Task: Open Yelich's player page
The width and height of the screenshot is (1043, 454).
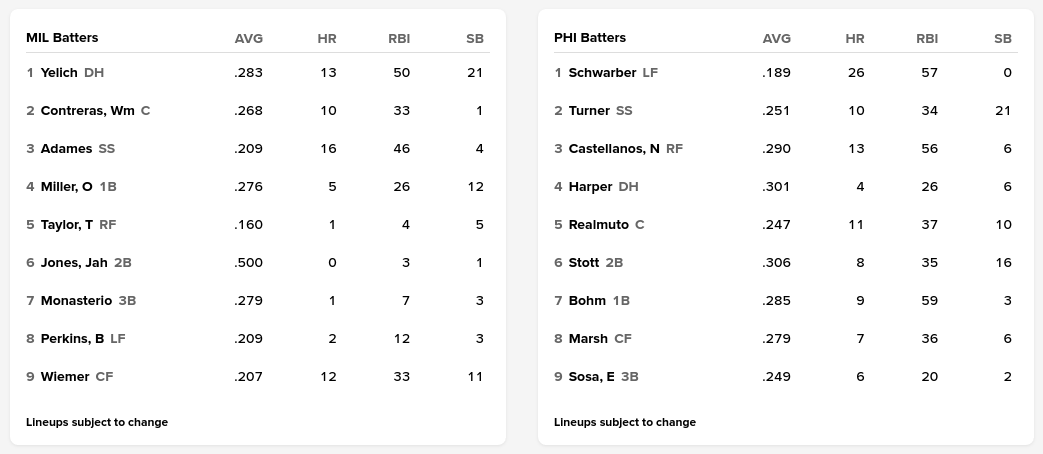Action: click(x=59, y=73)
